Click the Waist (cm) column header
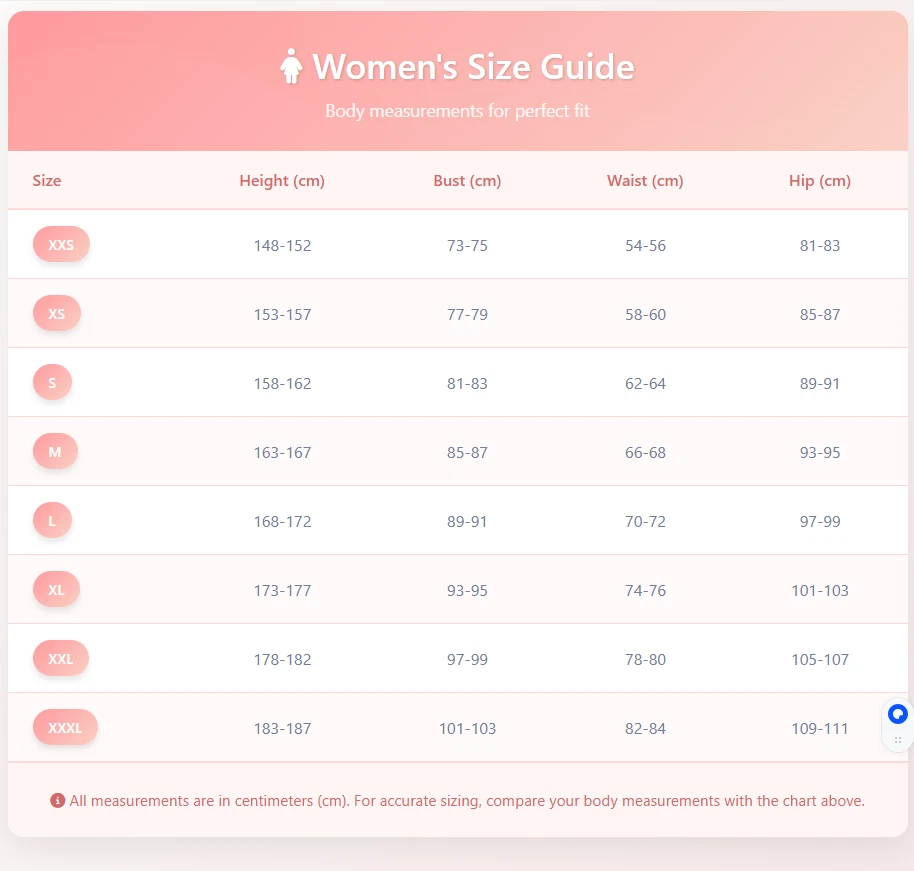The image size is (914, 871). pos(645,181)
